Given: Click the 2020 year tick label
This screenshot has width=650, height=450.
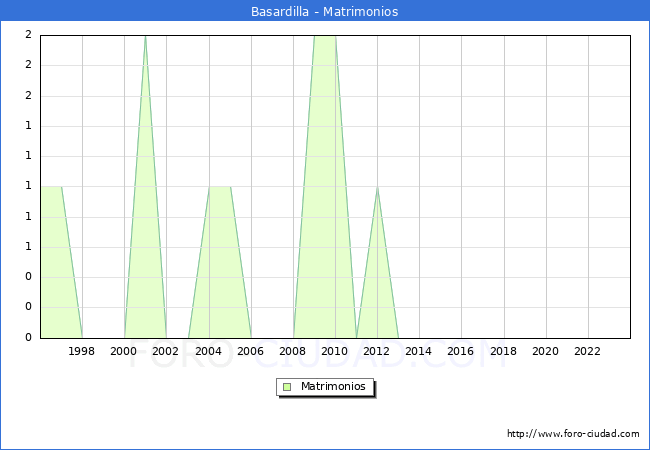Looking at the screenshot, I should tap(545, 351).
